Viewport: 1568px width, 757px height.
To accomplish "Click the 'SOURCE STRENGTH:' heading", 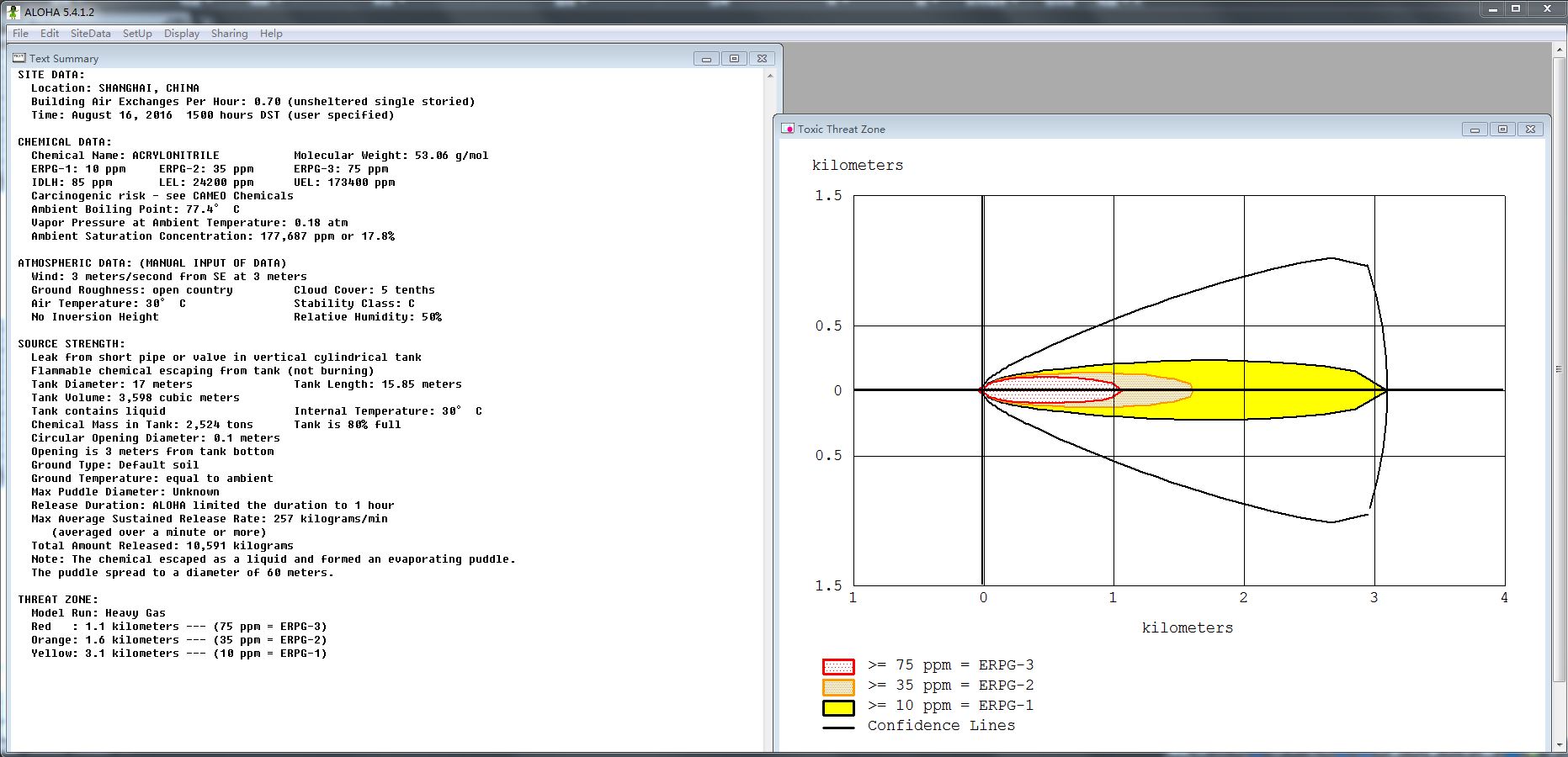I will click(72, 344).
